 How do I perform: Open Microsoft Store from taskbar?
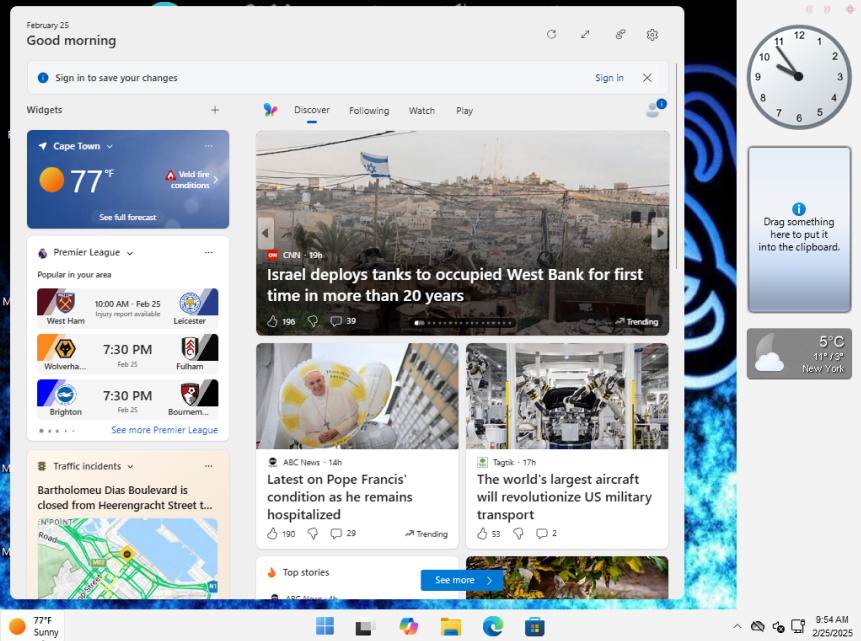tap(534, 626)
